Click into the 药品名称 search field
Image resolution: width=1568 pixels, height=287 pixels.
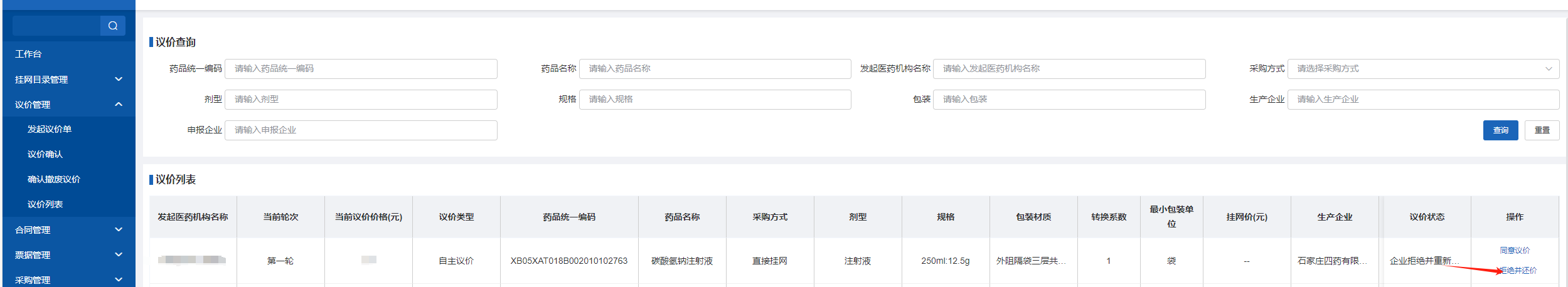(x=715, y=69)
